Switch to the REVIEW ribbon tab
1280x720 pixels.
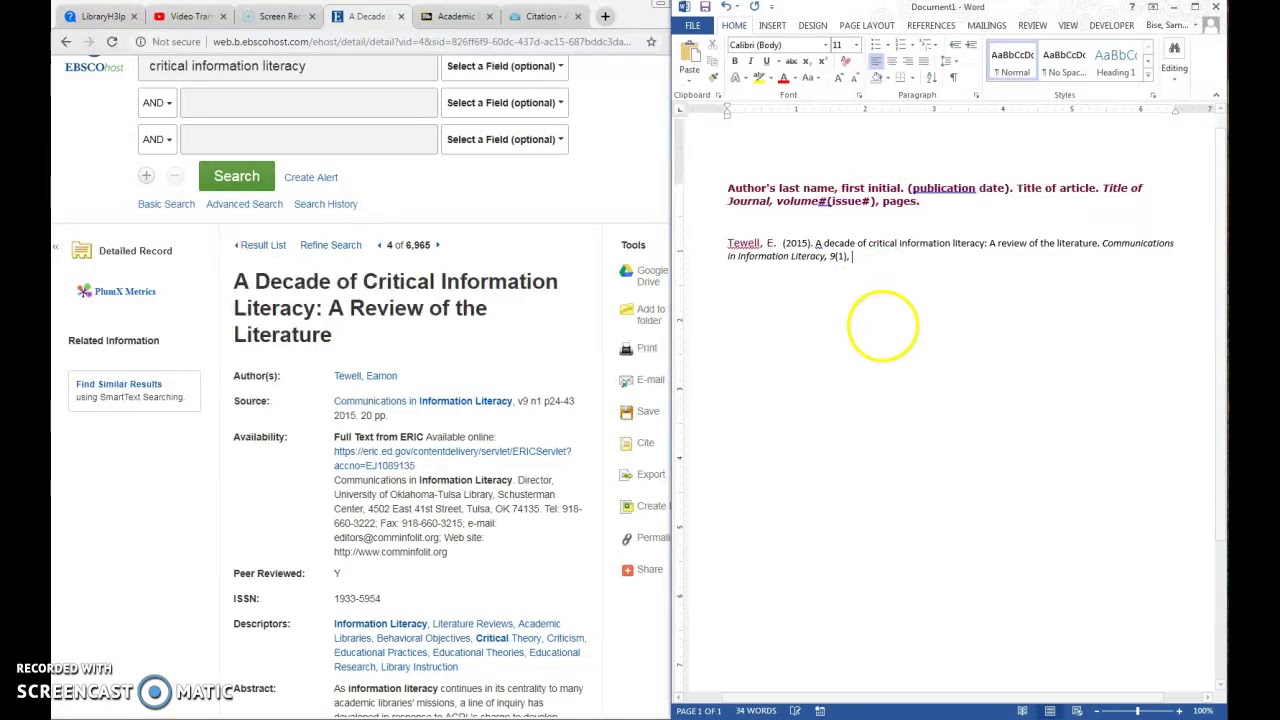point(1032,25)
